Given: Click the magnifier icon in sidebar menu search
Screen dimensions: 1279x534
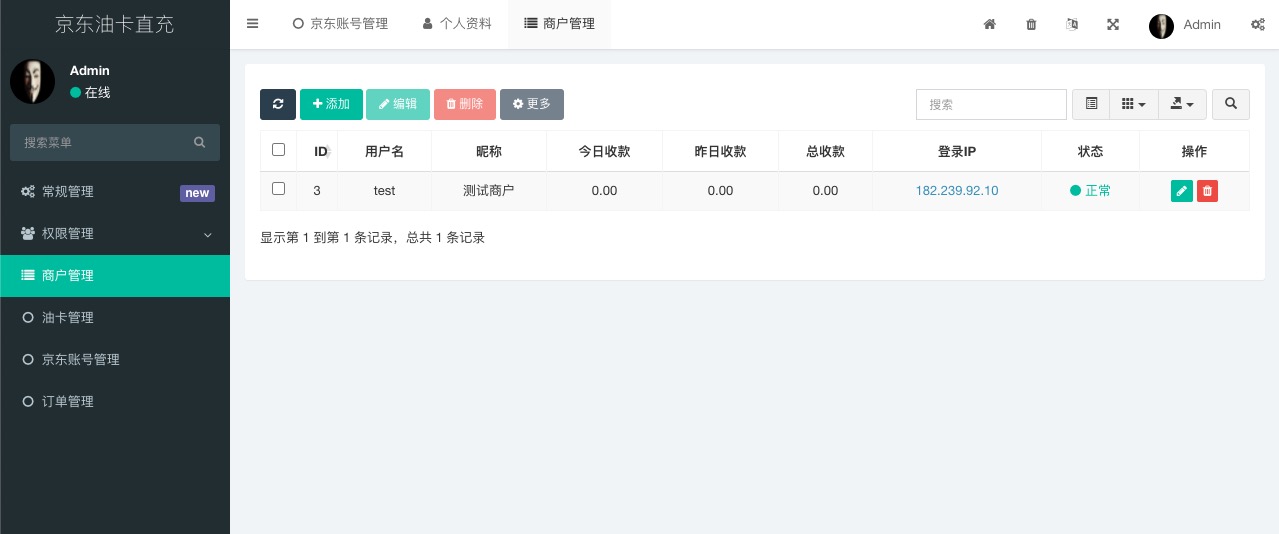Looking at the screenshot, I should pyautogui.click(x=200, y=143).
